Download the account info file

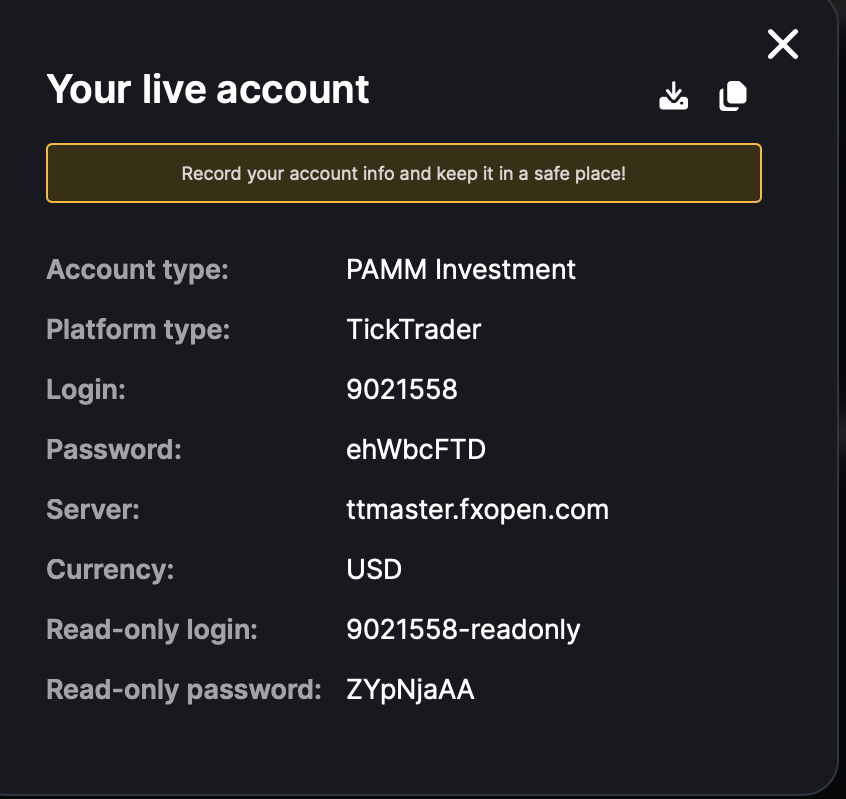(x=673, y=96)
